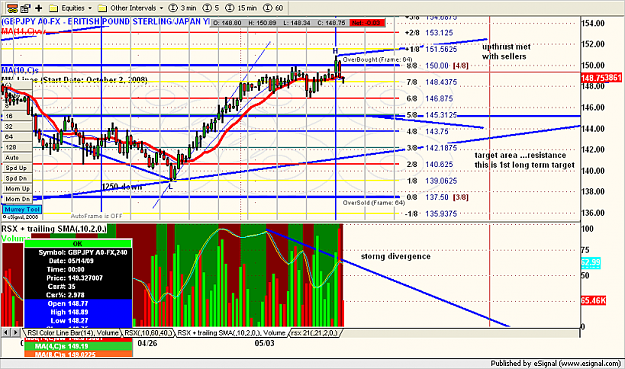Click the right tab scroll arrow
625x369 pixels.
pos(16,332)
